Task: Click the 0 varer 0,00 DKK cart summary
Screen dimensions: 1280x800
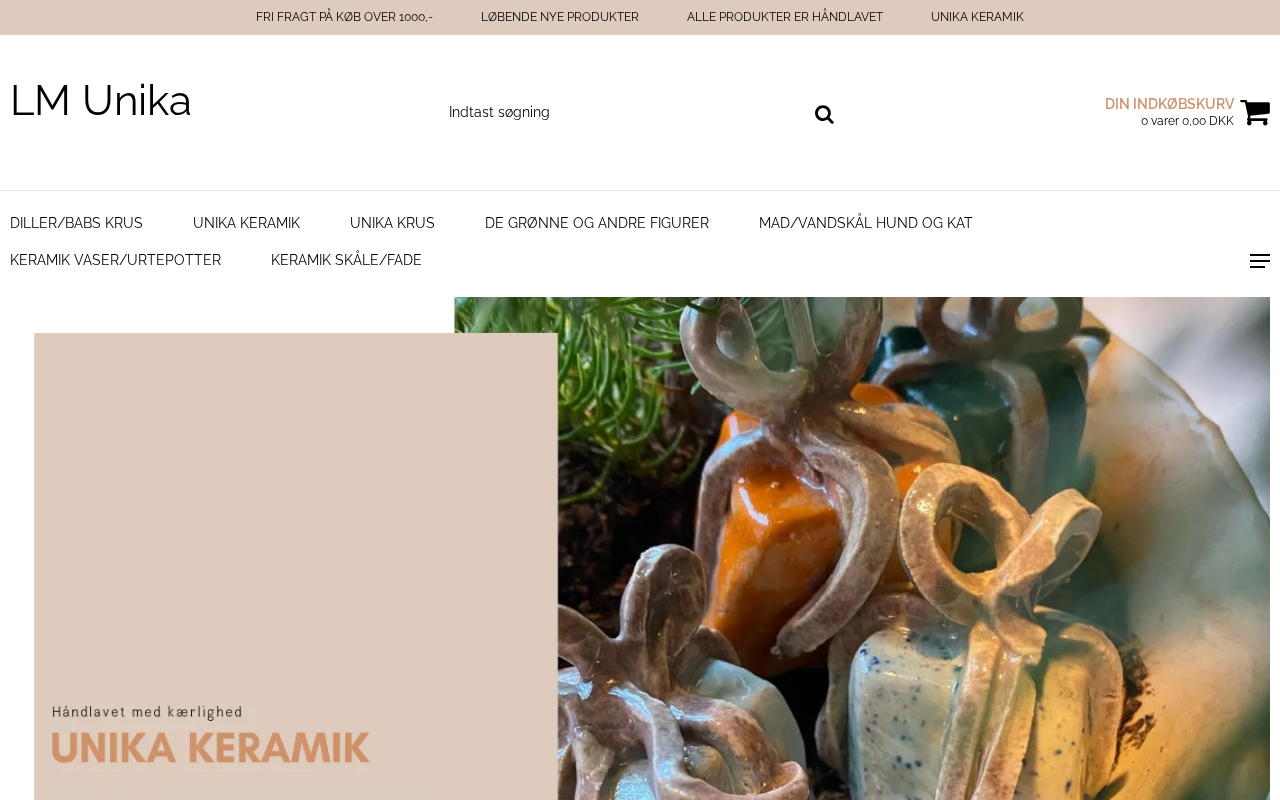Action: [1187, 121]
